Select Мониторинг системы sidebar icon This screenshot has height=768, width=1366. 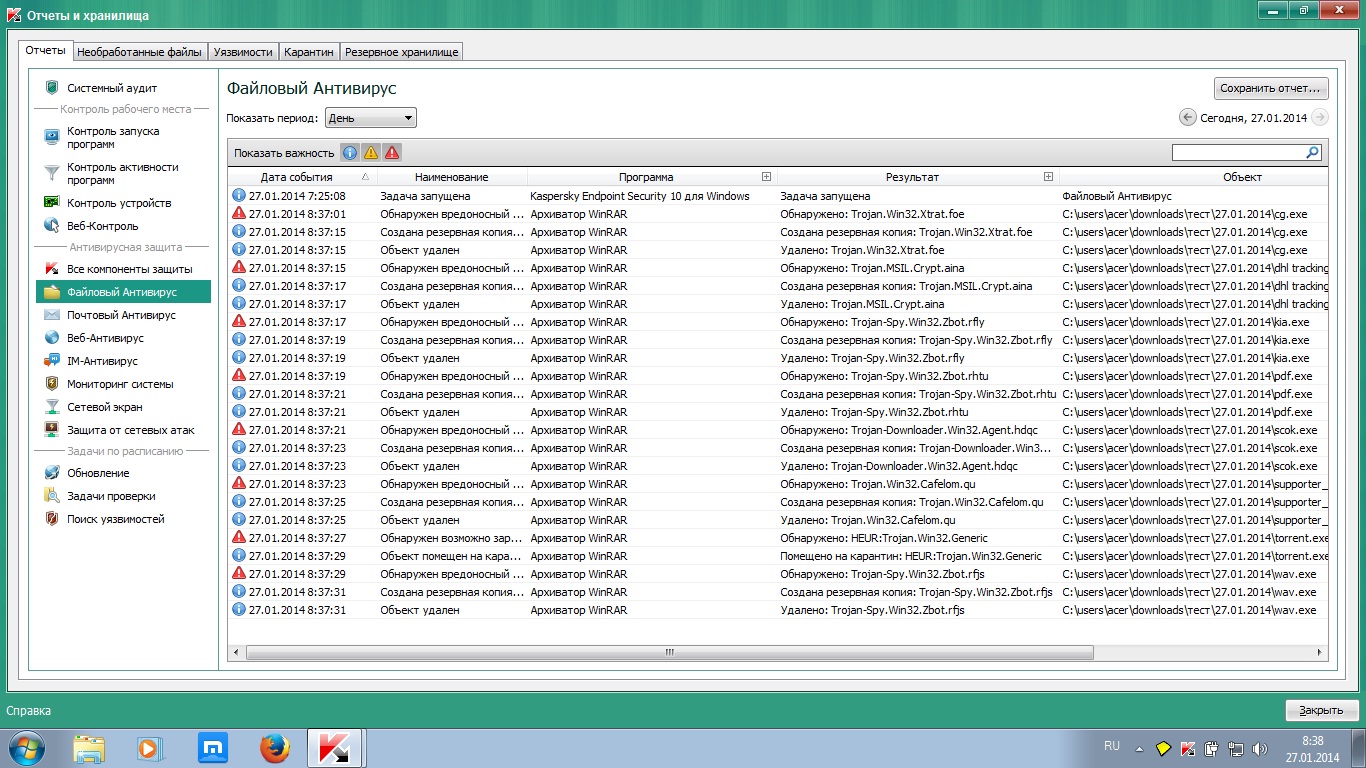(51, 384)
